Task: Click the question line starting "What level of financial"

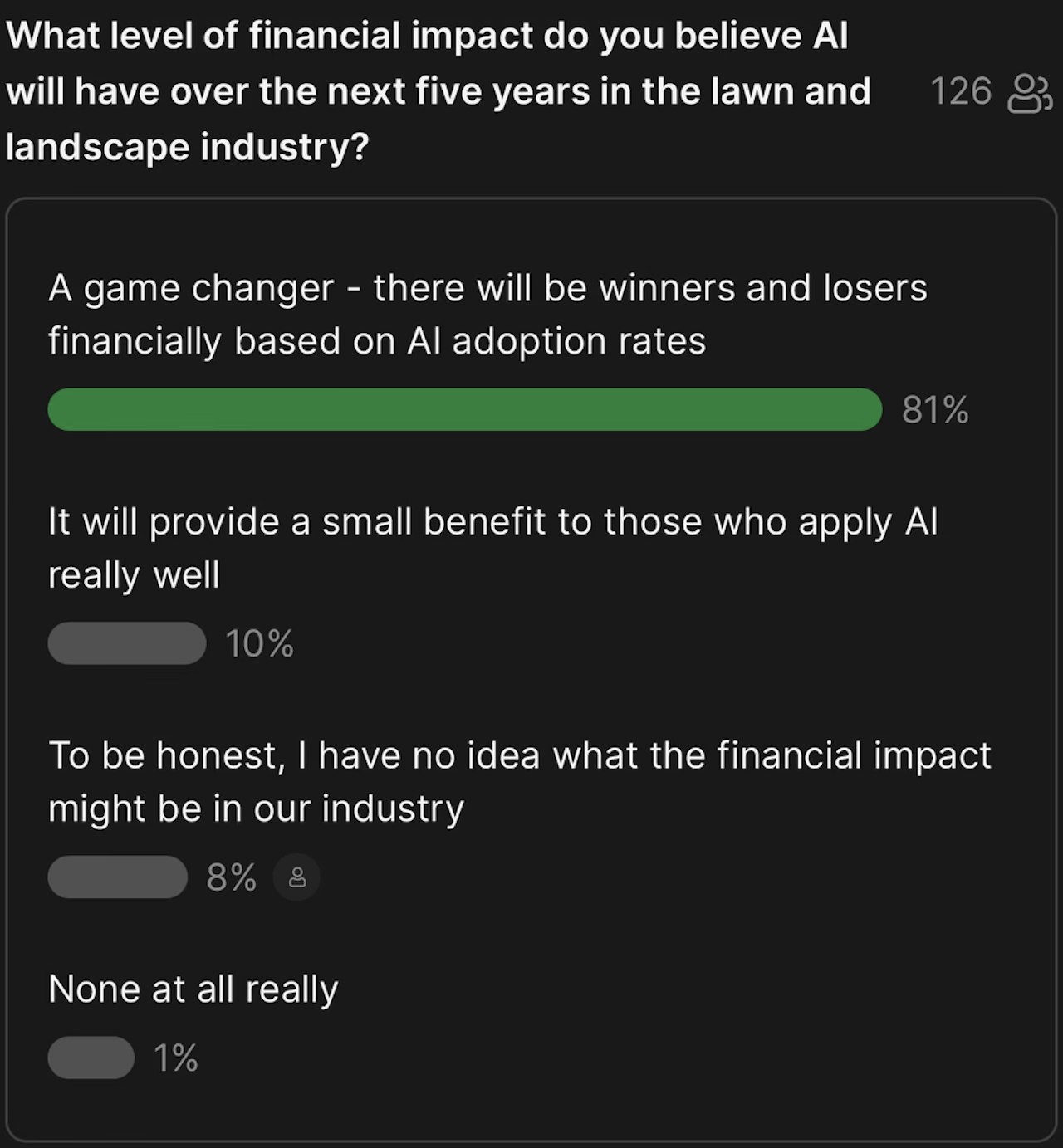Action: [427, 37]
